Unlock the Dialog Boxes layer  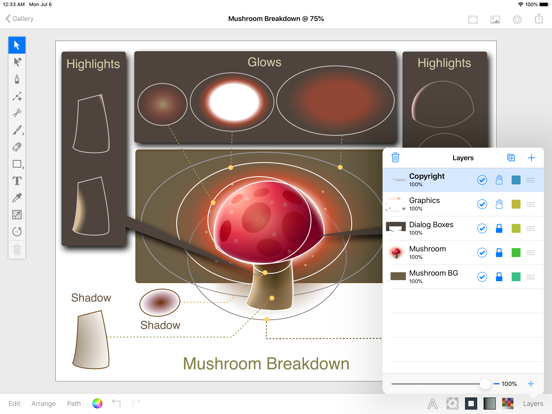pos(499,228)
